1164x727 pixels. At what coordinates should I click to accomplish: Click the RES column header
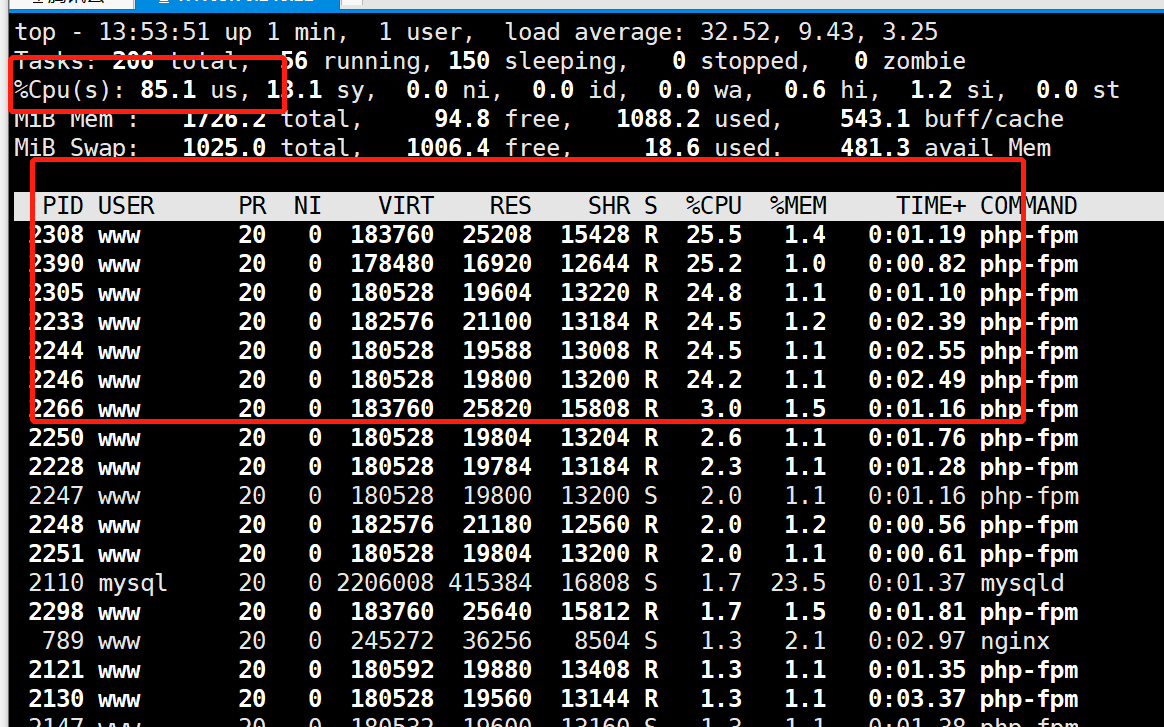(510, 206)
